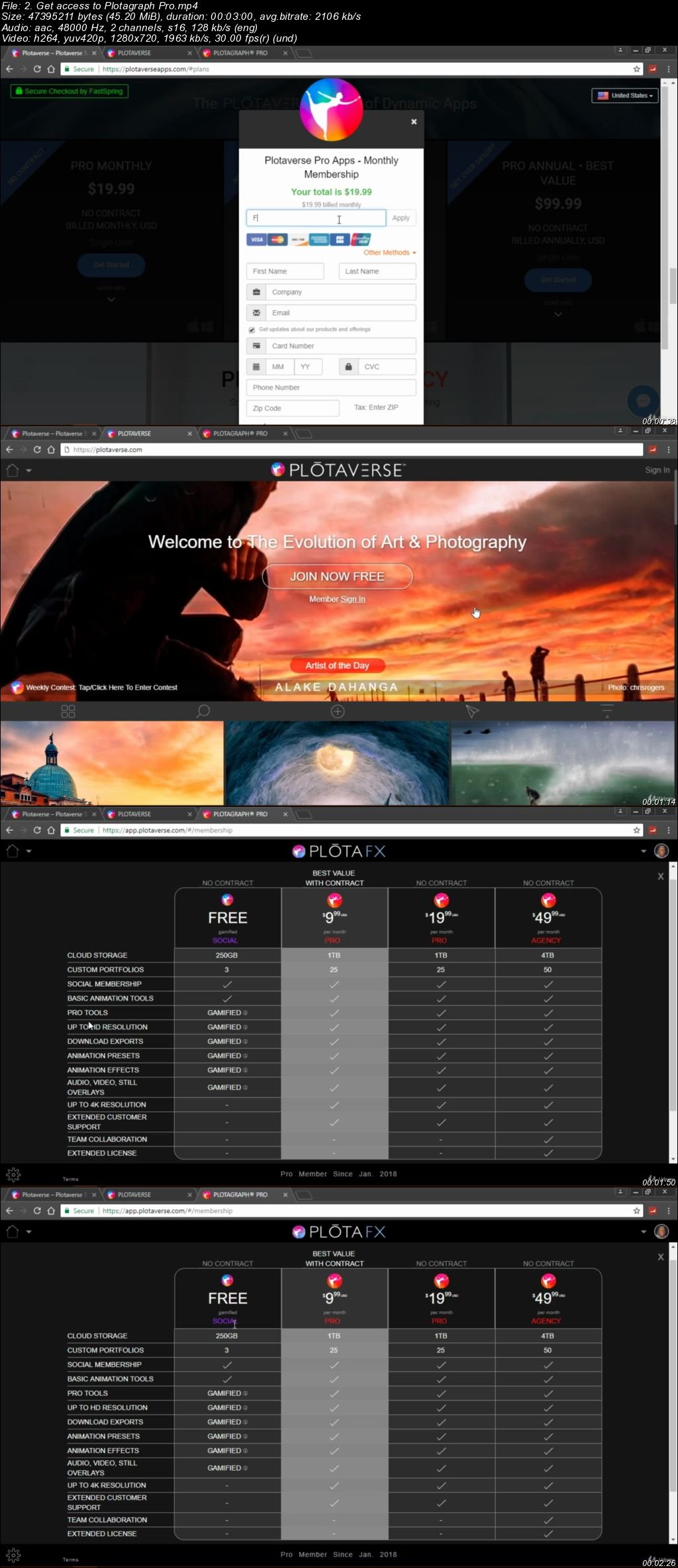Select the Mastercard card icon

[277, 240]
